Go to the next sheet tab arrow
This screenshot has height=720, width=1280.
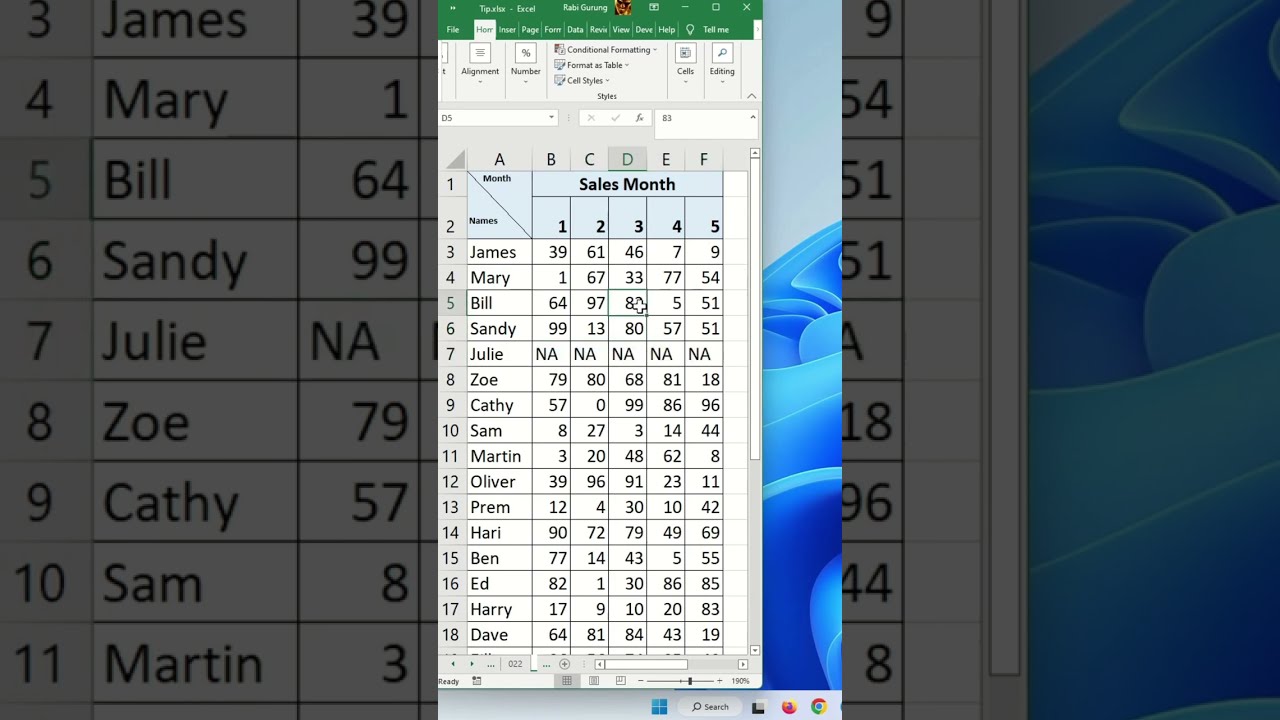(472, 664)
